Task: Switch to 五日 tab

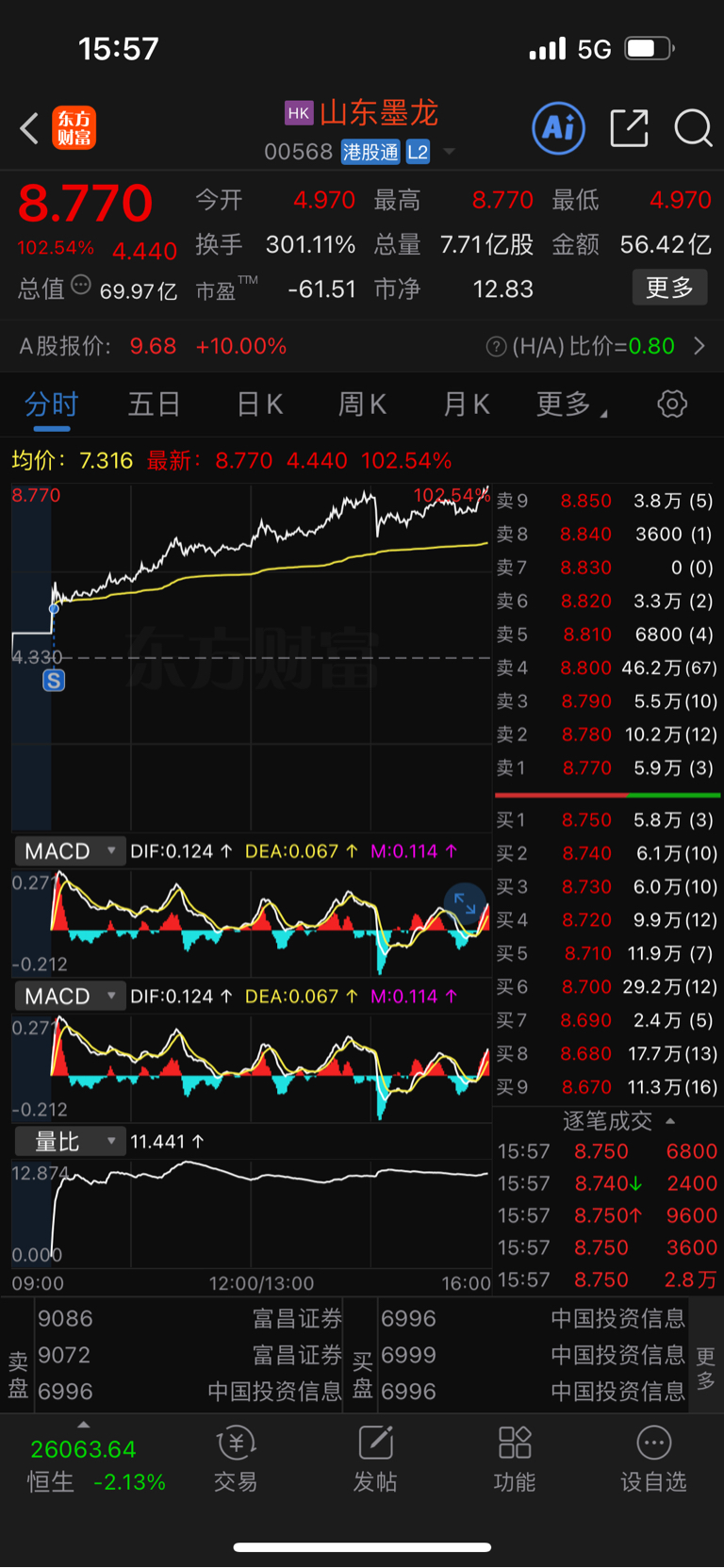Action: (x=155, y=404)
